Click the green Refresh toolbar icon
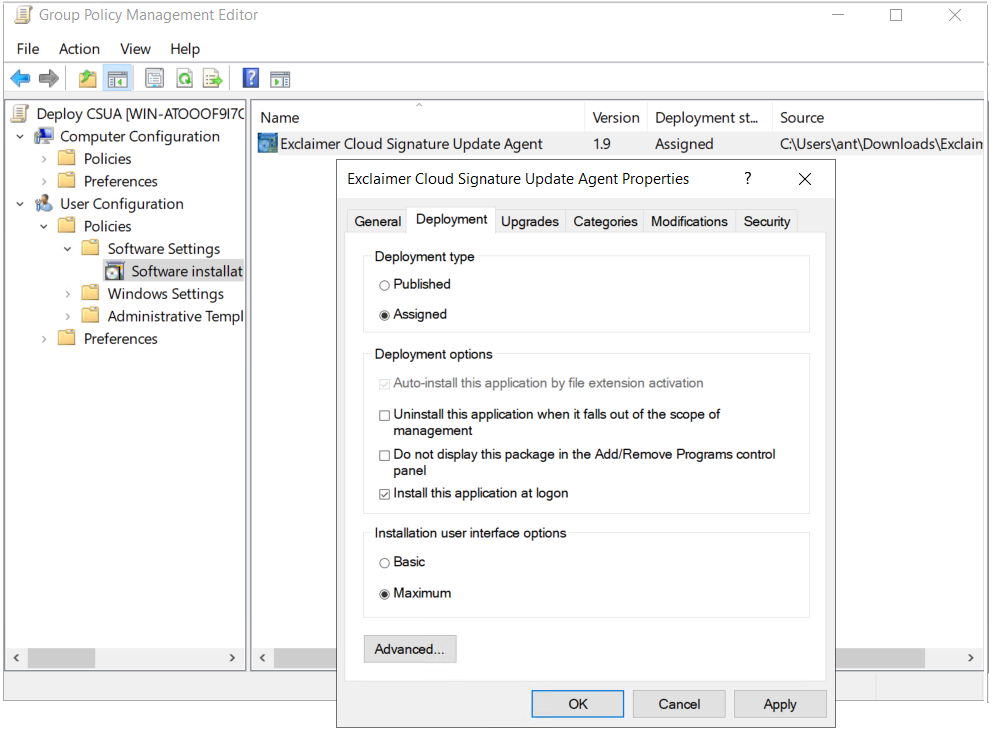This screenshot has width=992, height=744. [x=184, y=78]
